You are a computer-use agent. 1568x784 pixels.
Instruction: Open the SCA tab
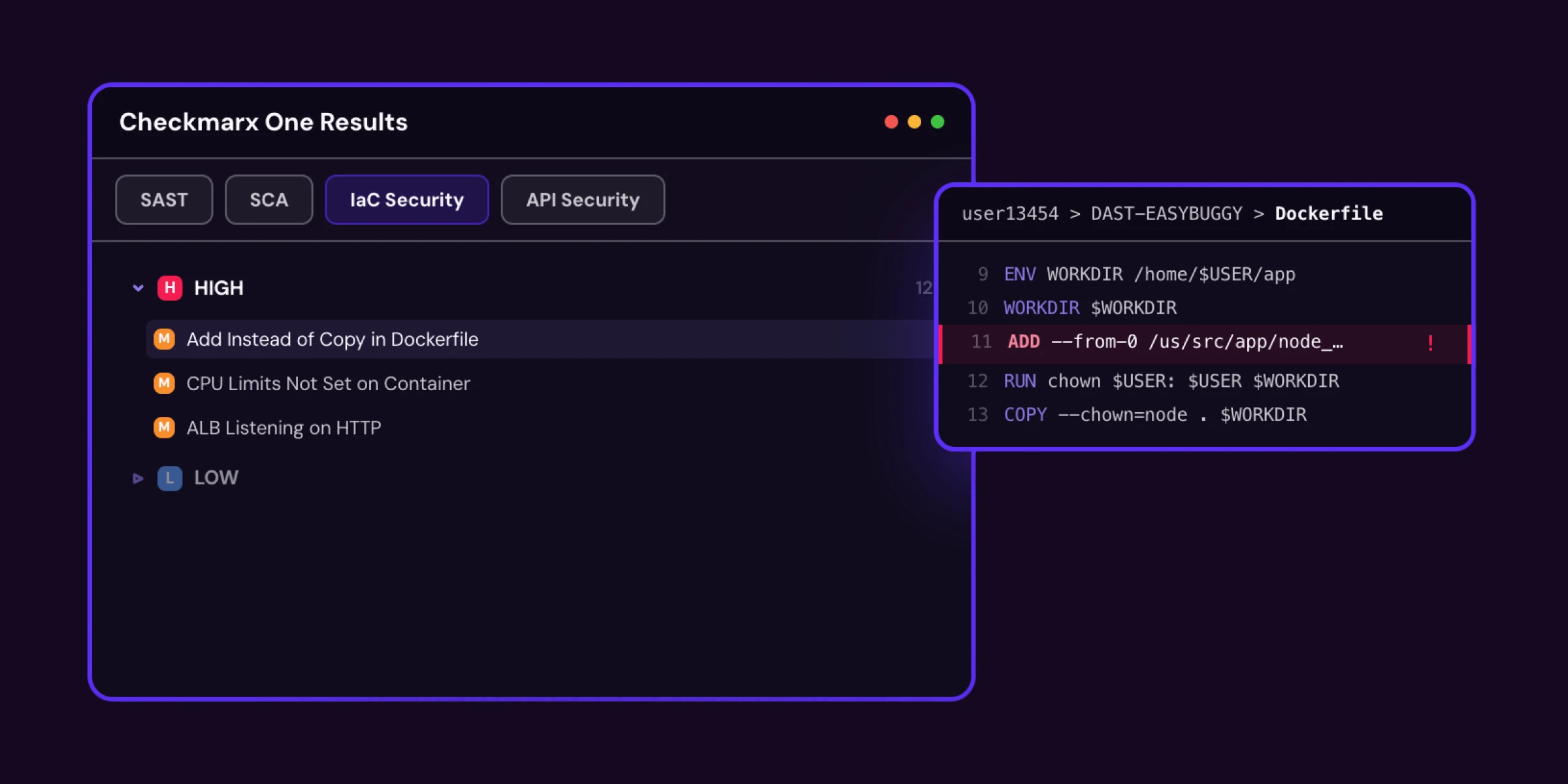[x=269, y=200]
